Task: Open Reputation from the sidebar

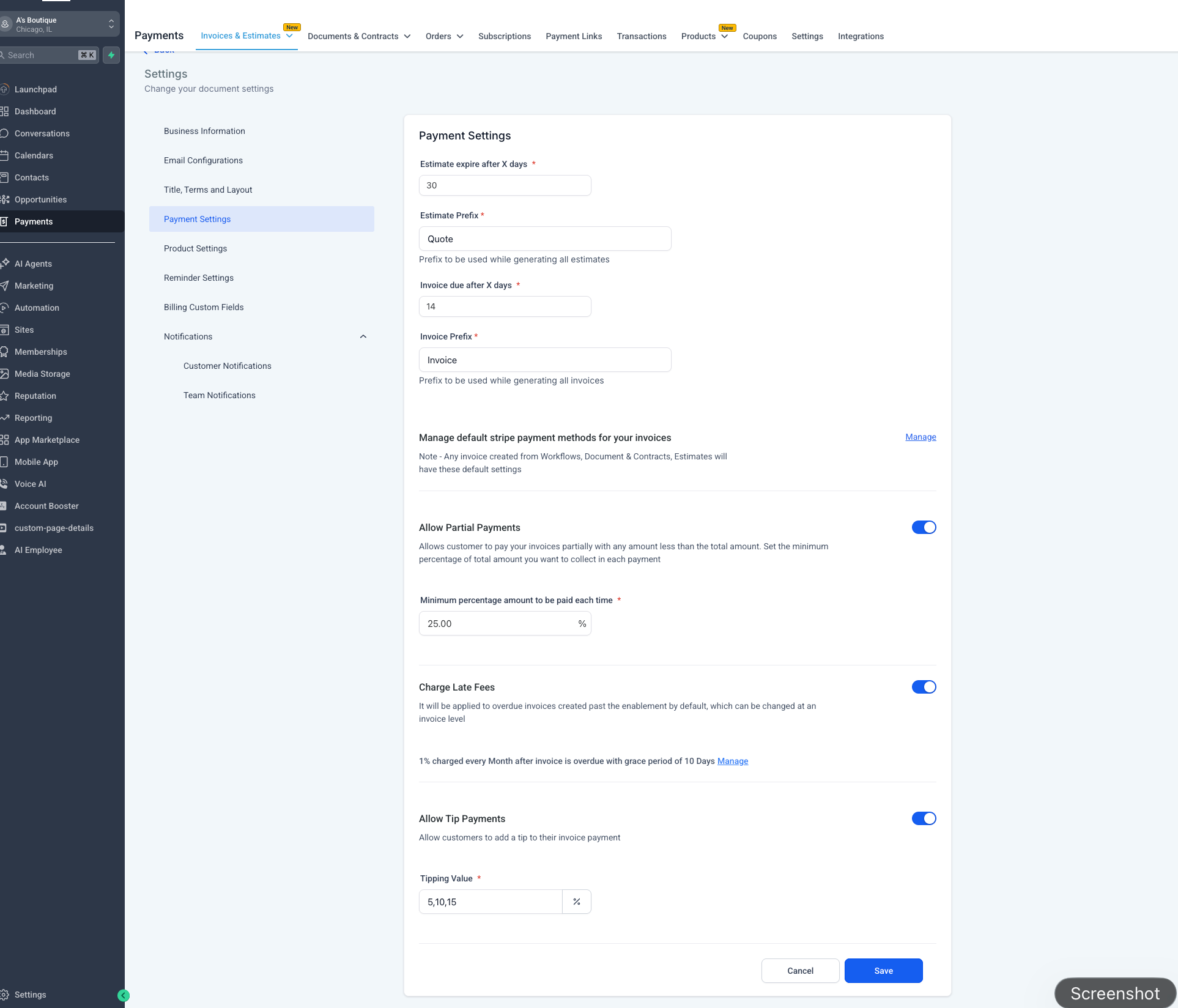Action: click(x=35, y=396)
